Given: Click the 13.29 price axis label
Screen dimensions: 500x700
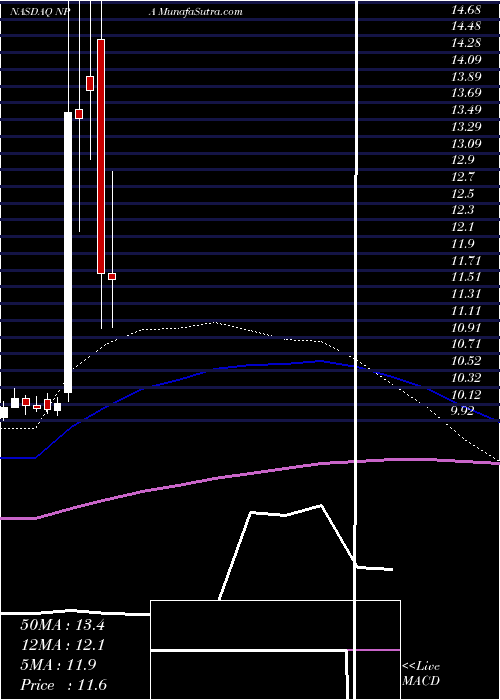Looking at the screenshot, I should tap(466, 126).
